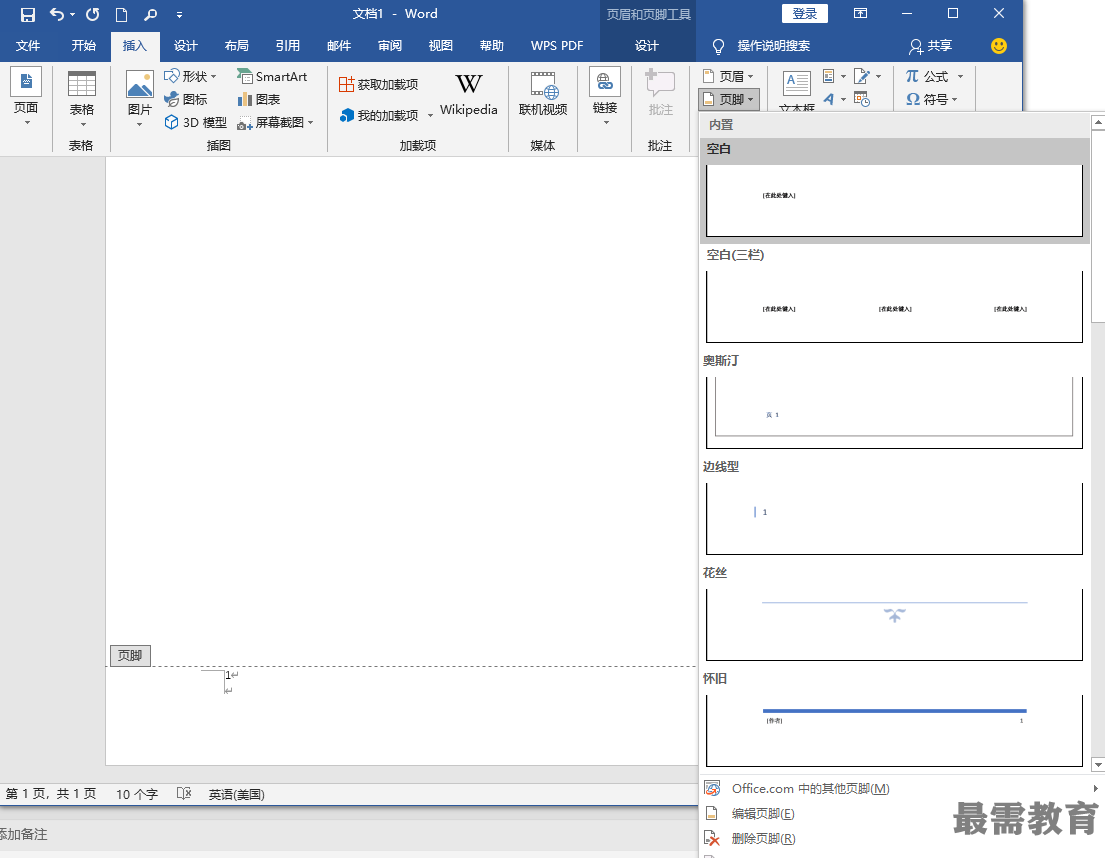
Task: Click the Symbol (符号) omega icon
Action: (913, 99)
